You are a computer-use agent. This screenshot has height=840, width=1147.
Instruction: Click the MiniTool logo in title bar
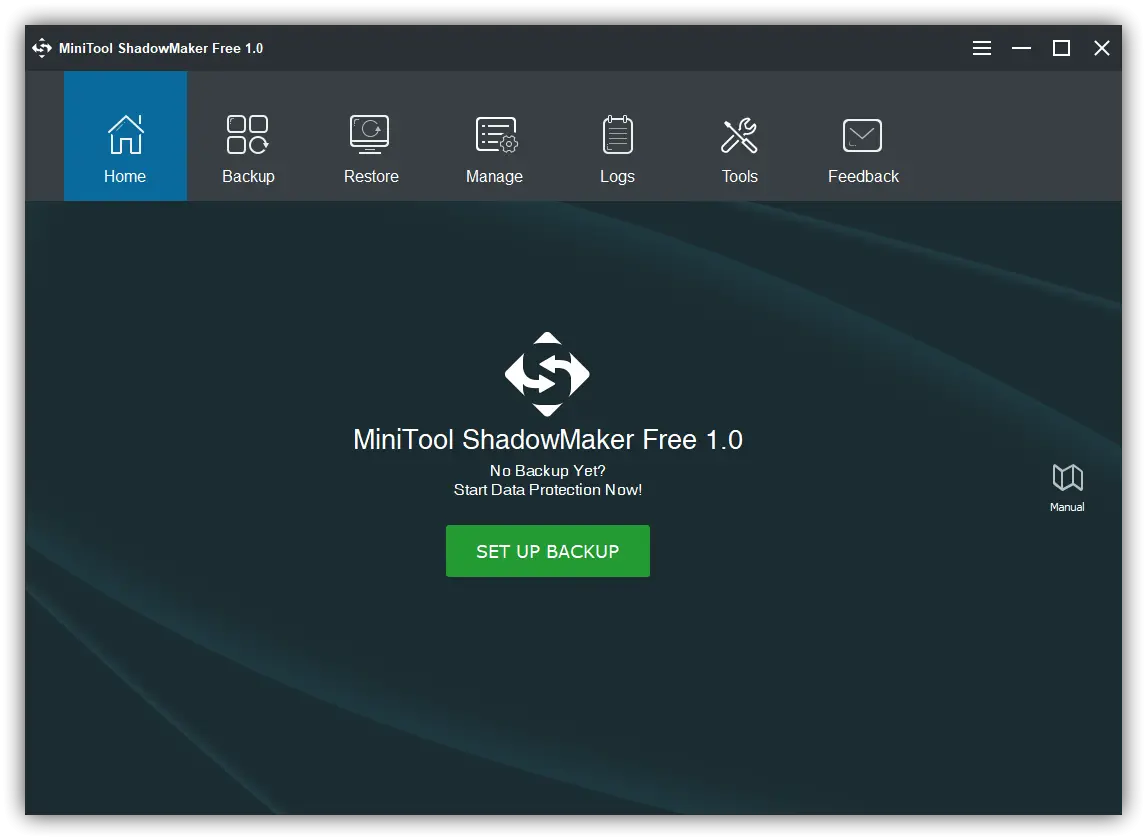(x=42, y=48)
